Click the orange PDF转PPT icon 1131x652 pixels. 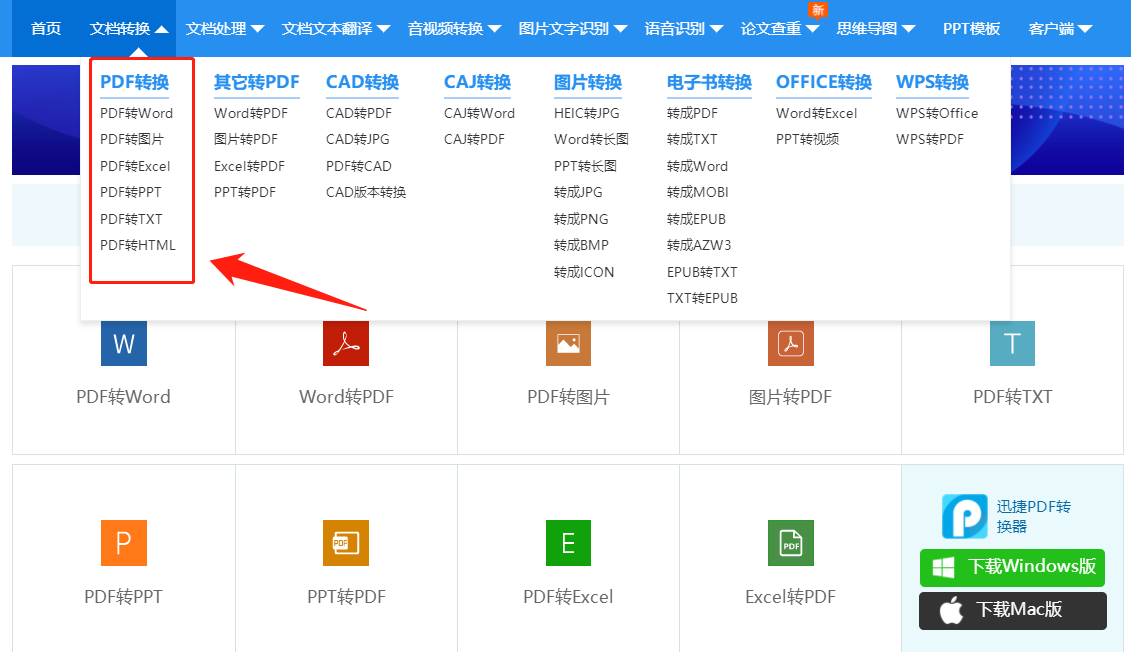click(x=123, y=543)
